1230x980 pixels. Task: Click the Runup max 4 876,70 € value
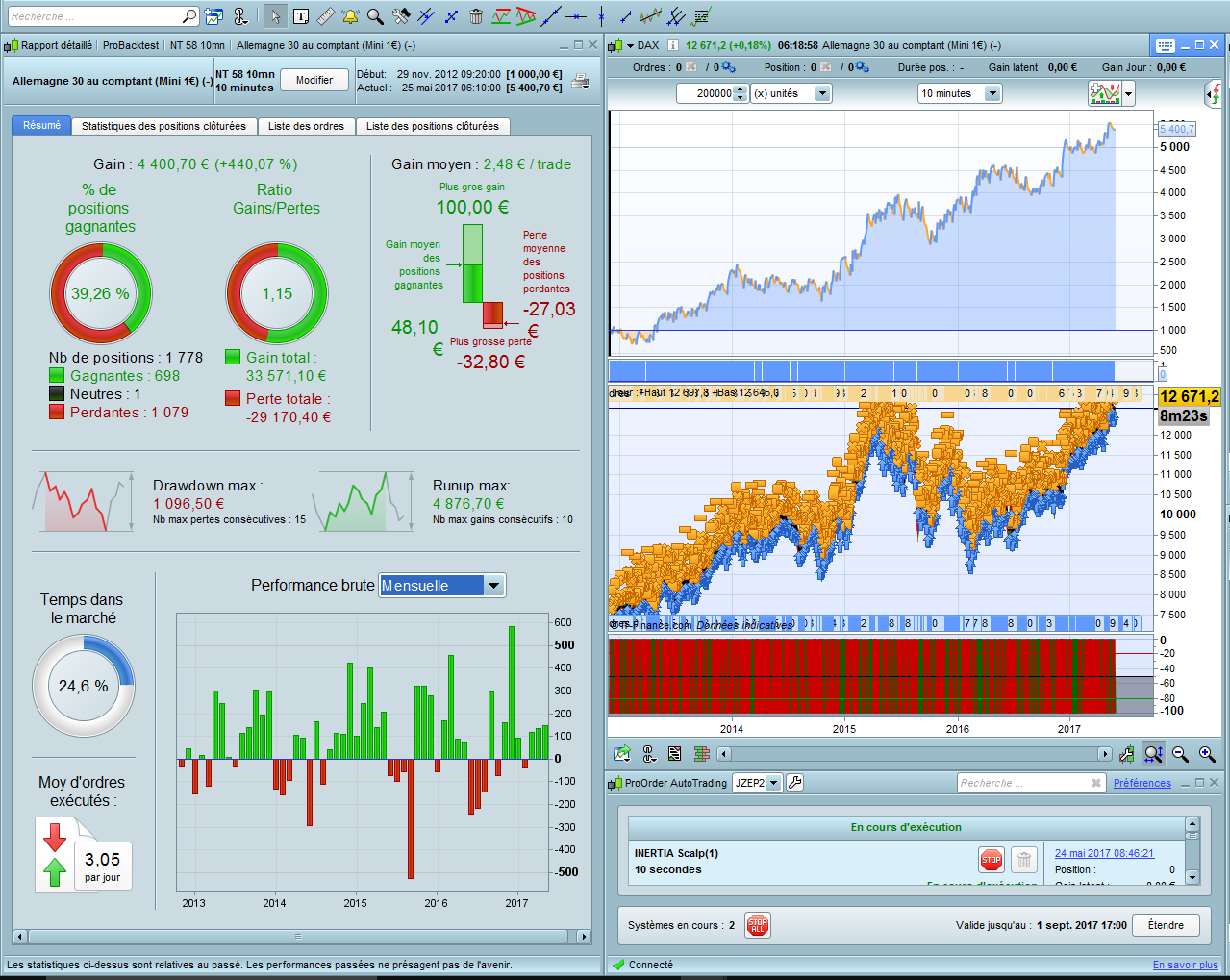468,504
